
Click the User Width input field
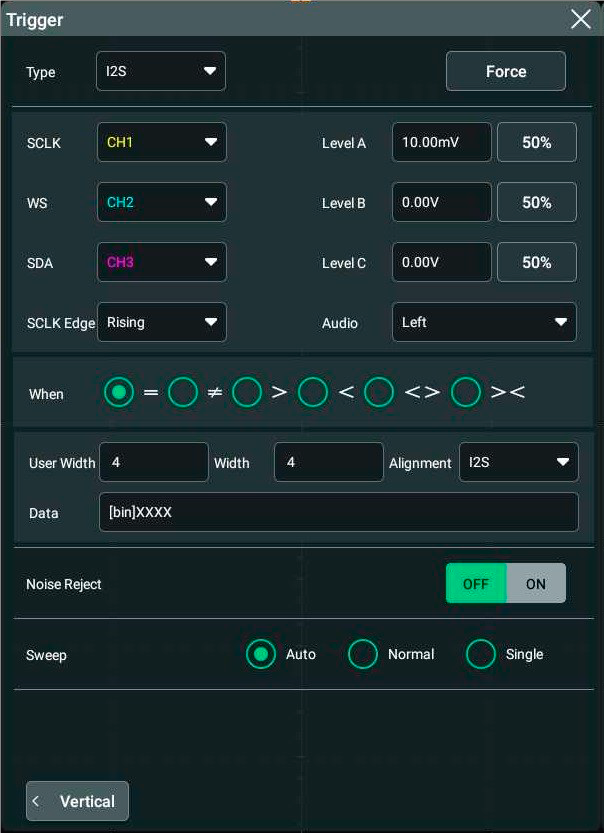coord(154,462)
